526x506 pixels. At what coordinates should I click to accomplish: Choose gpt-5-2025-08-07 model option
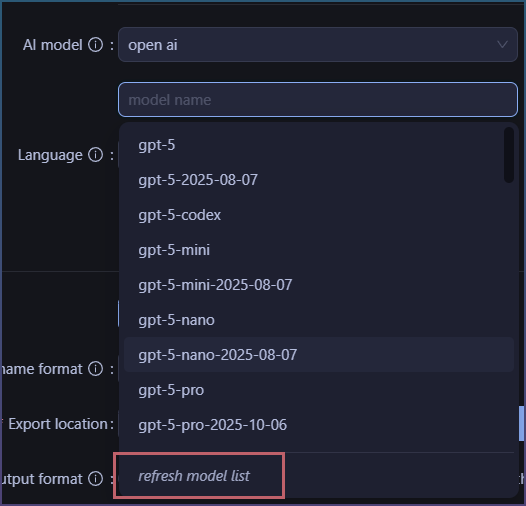tap(319, 180)
